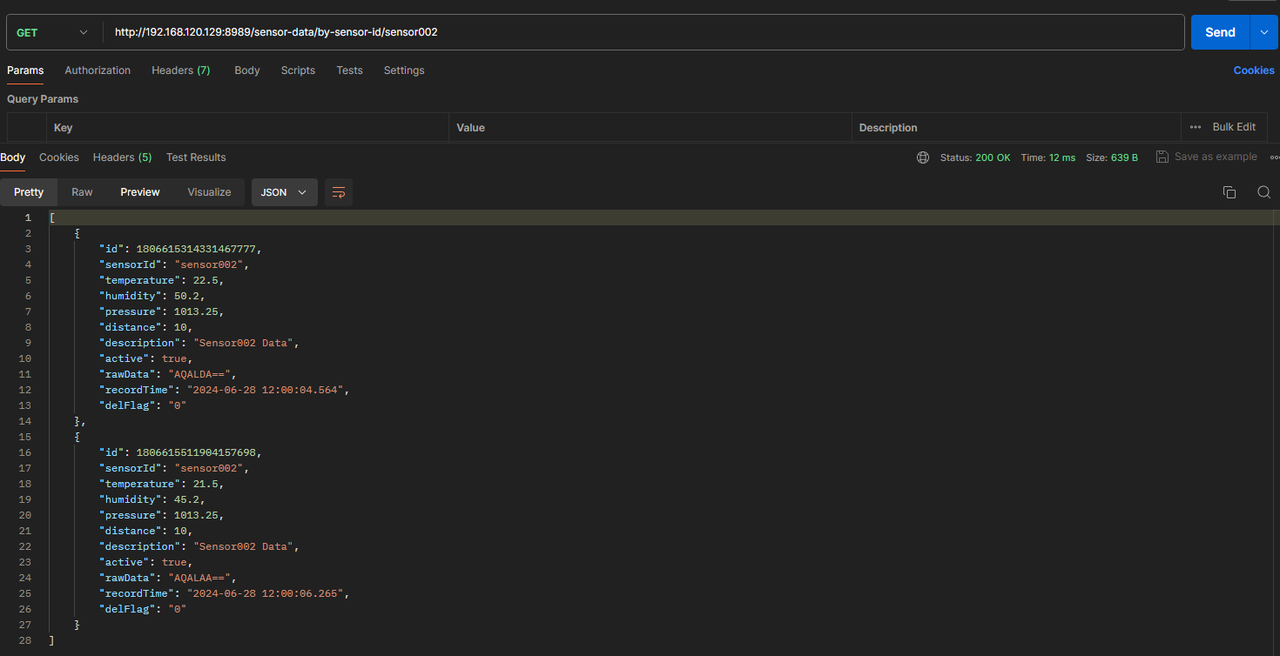Open the three-dots options beside Bulk Edit

coord(1195,127)
